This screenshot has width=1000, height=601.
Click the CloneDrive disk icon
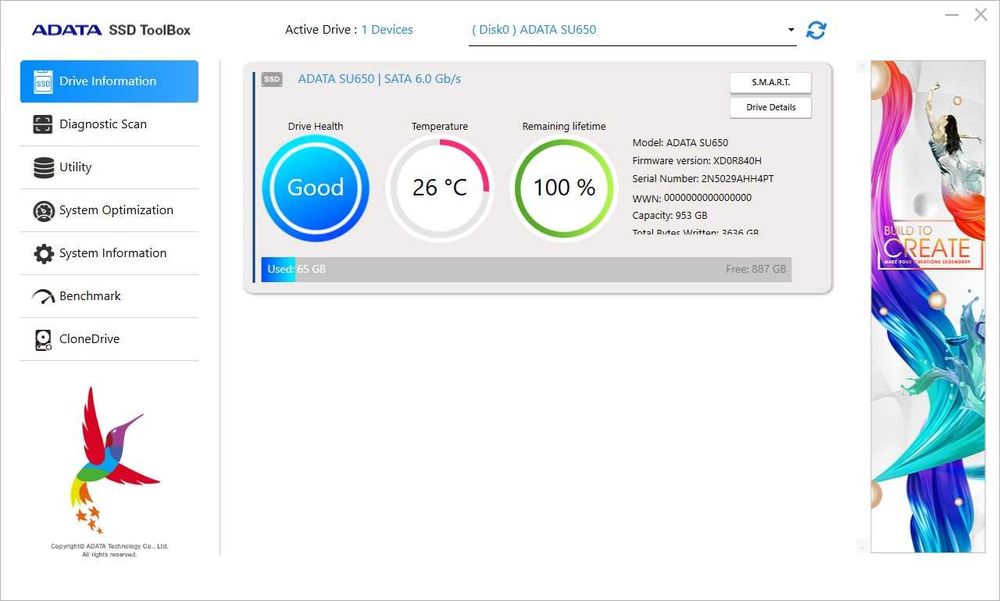(43, 340)
